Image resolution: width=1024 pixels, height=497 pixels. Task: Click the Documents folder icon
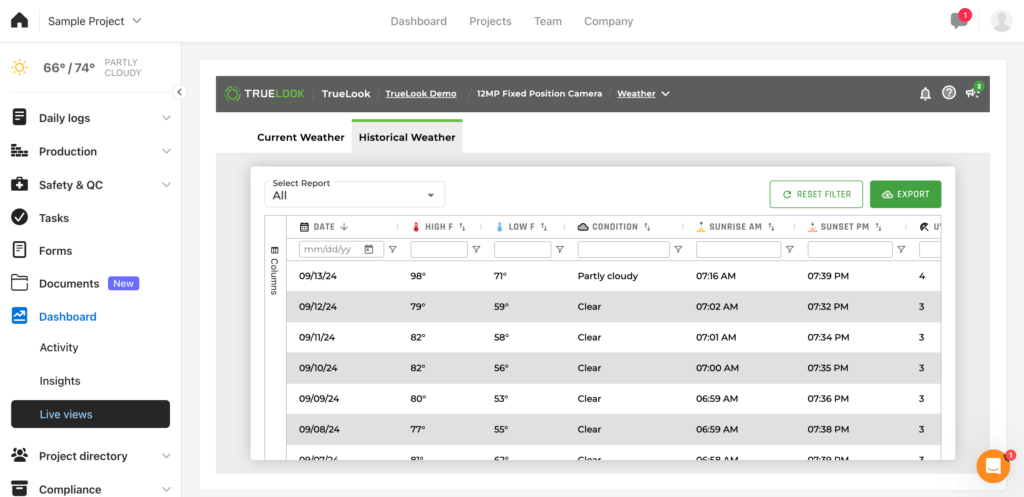pyautogui.click(x=20, y=283)
